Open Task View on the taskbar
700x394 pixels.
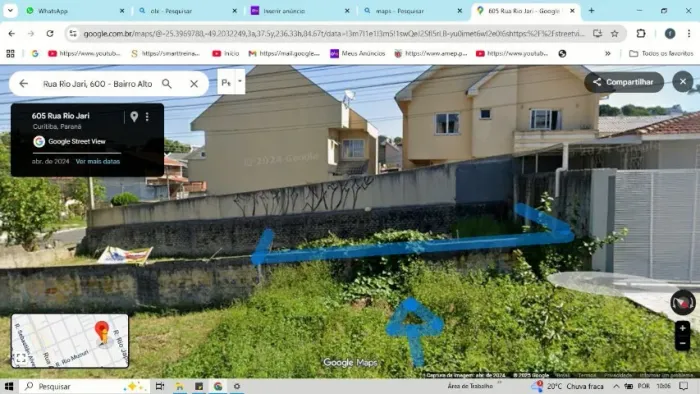[x=160, y=386]
